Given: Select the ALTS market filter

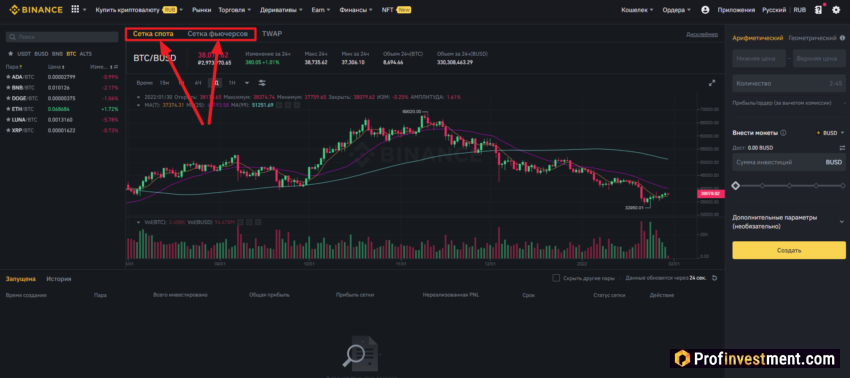Looking at the screenshot, I should [86, 54].
